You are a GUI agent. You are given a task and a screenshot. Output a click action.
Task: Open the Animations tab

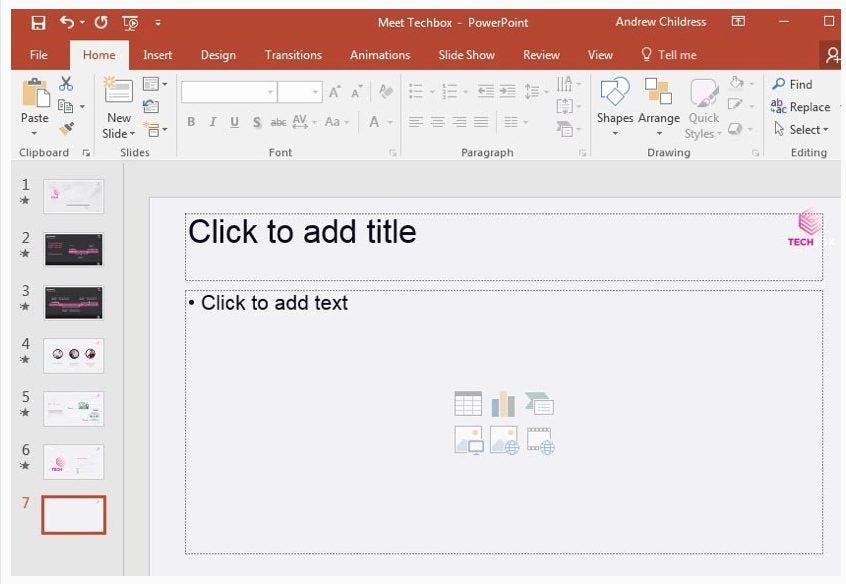pos(380,55)
